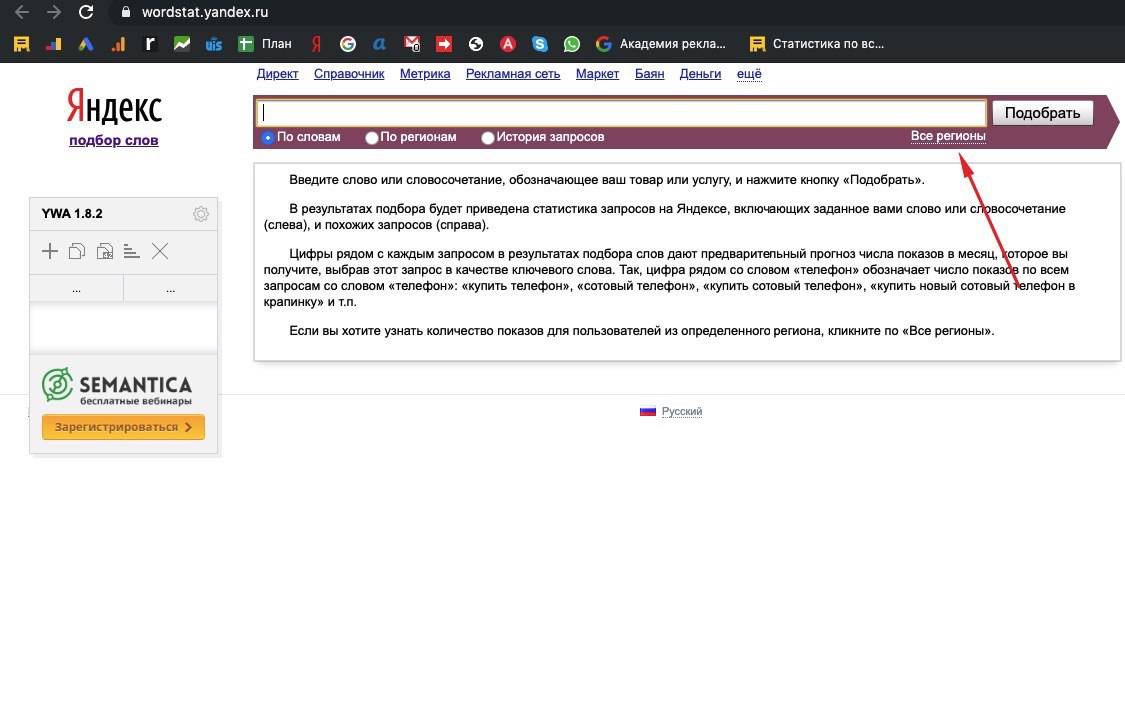Image resolution: width=1125 pixels, height=705 pixels.
Task: Open YWA panel settings gear
Action: click(x=201, y=214)
